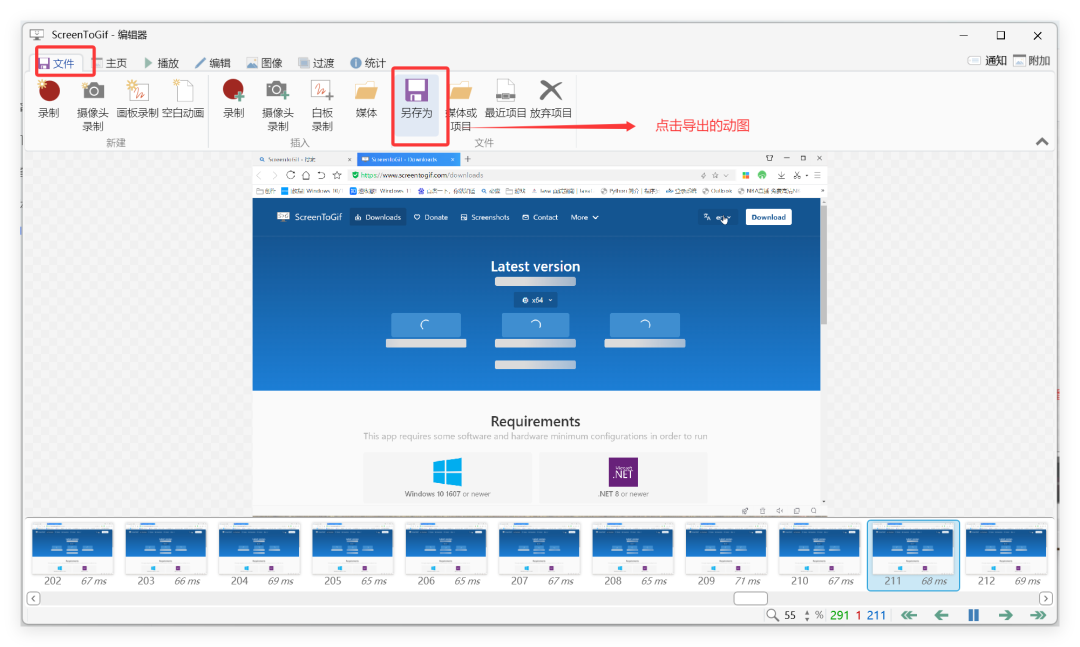Select frame 211 thumbnail
1080x647 pixels.
913,555
